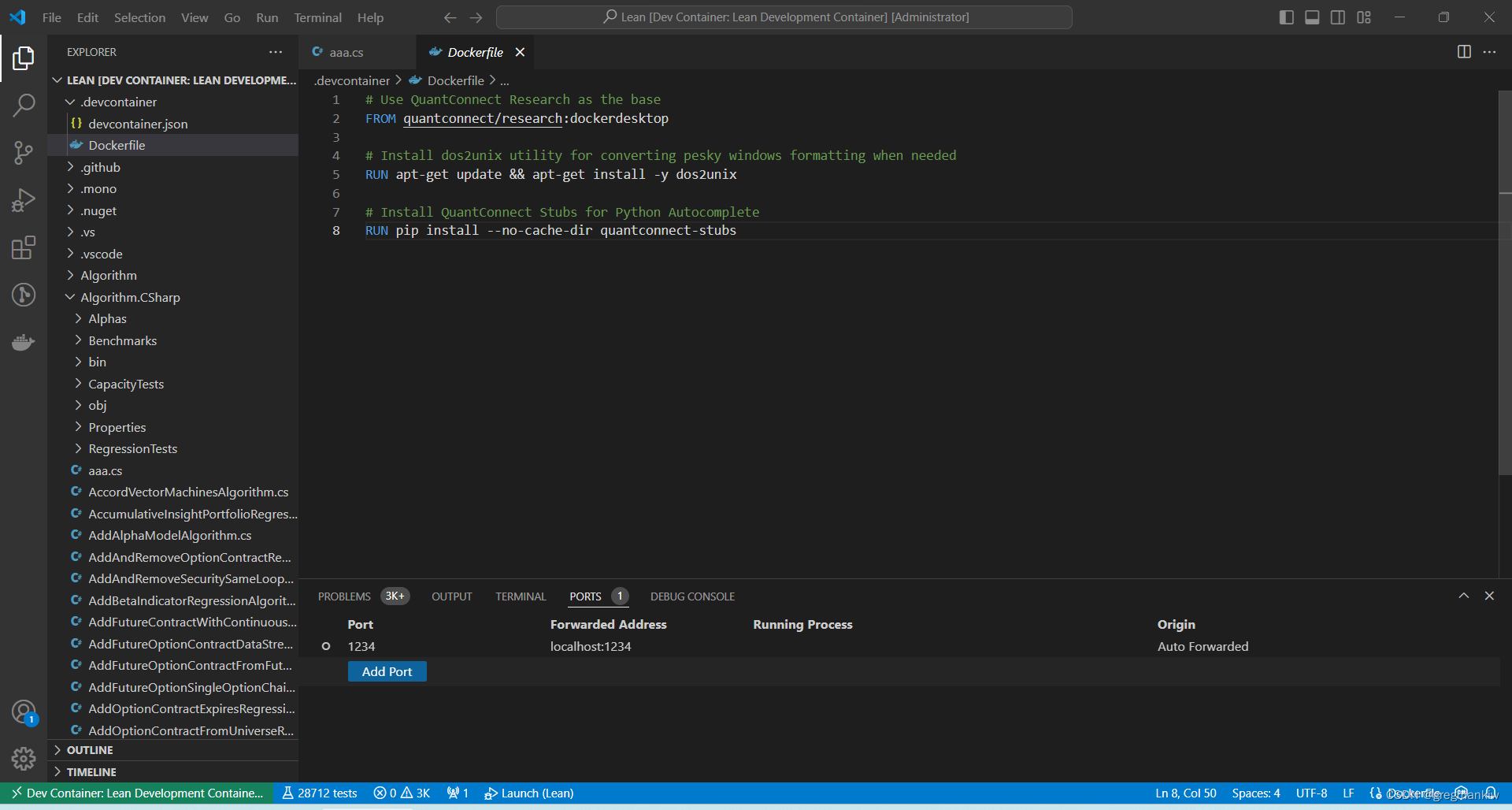
Task: Click the 28712 tests status item
Action: 319,793
